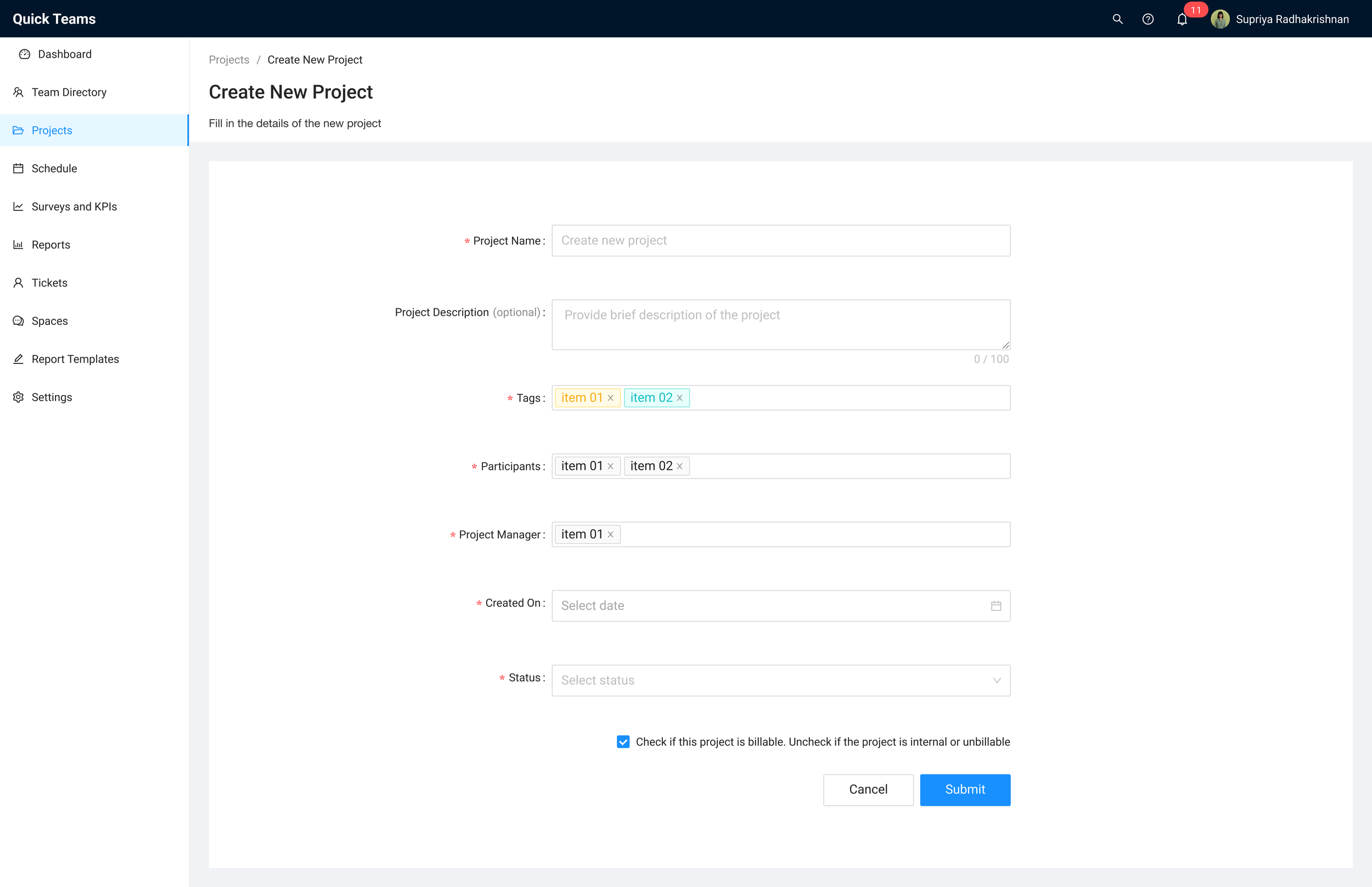1372x887 pixels.
Task: Click the search magnifier icon
Action: tap(1117, 19)
